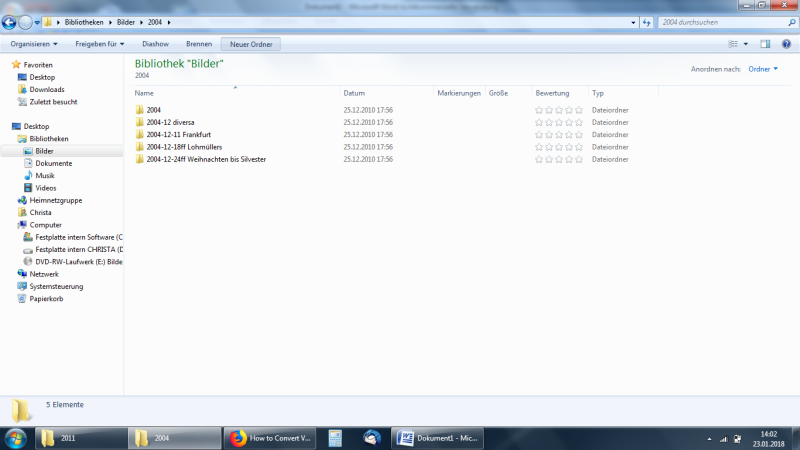Switch to the 2011 folder taskbar window
This screenshot has height=450, width=800.
pyautogui.click(x=81, y=438)
